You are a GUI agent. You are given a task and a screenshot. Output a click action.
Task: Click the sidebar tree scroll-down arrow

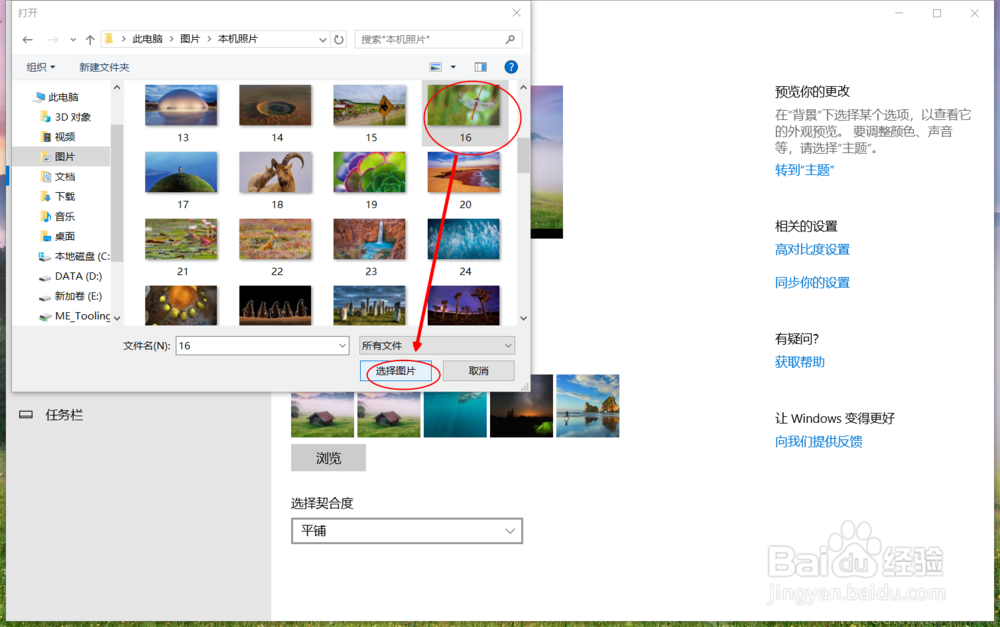coord(117,318)
